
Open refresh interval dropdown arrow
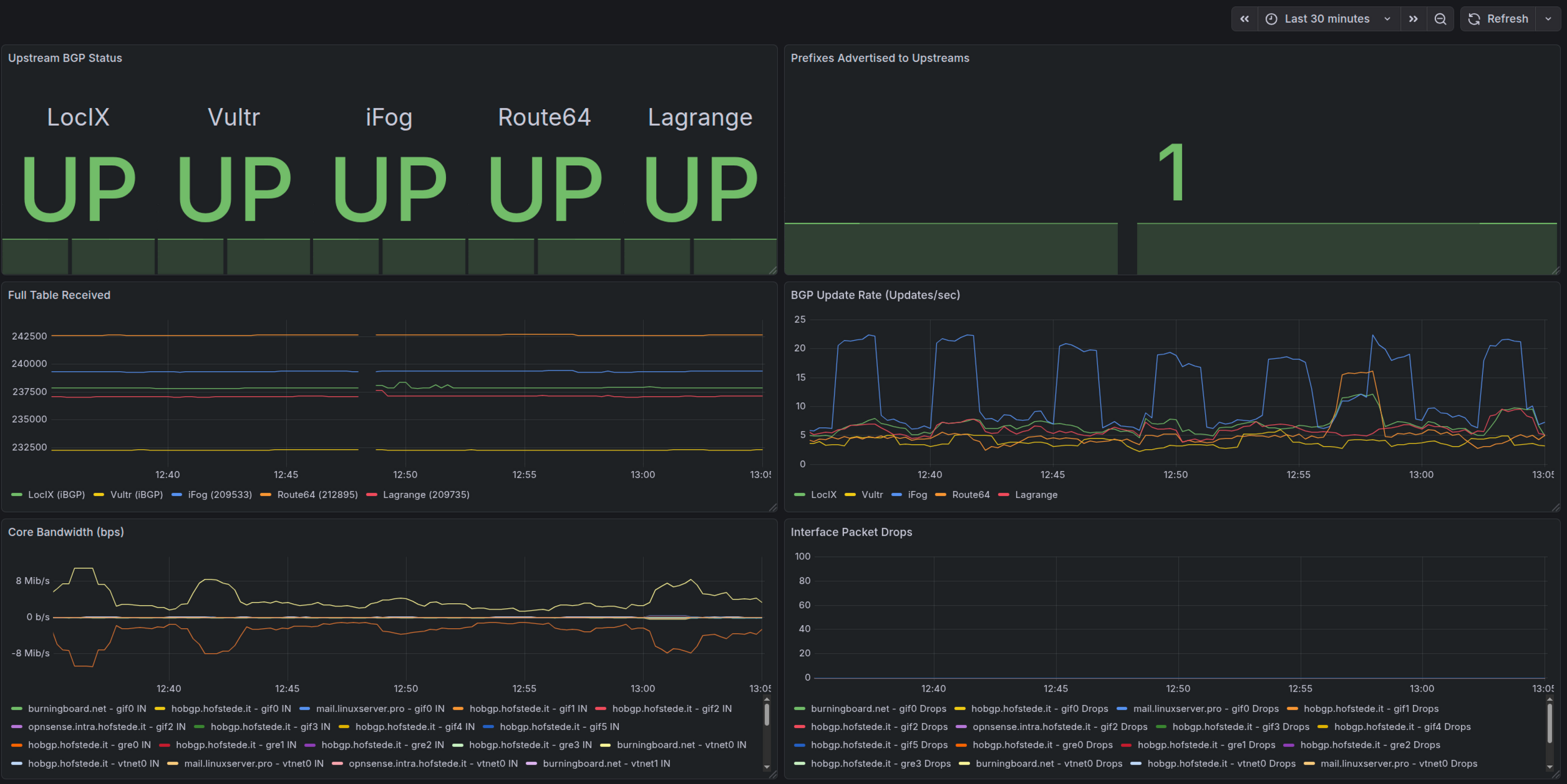[1548, 19]
